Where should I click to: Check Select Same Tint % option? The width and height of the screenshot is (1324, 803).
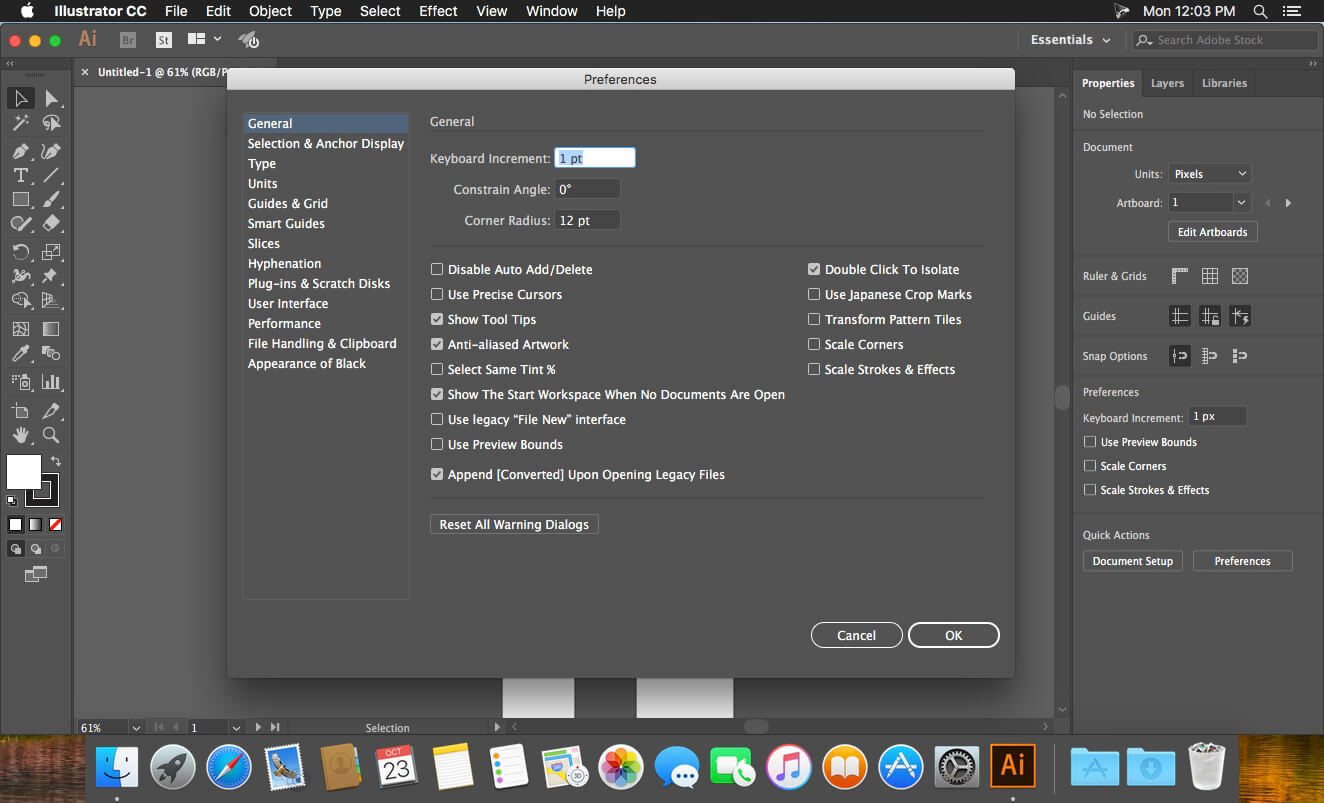[437, 369]
